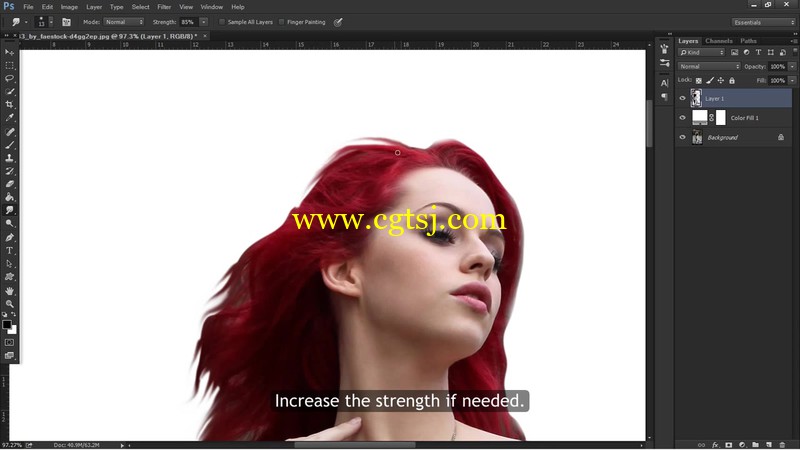Filter layers by adjustment layers icon
This screenshot has height=450, width=800.
(746, 52)
